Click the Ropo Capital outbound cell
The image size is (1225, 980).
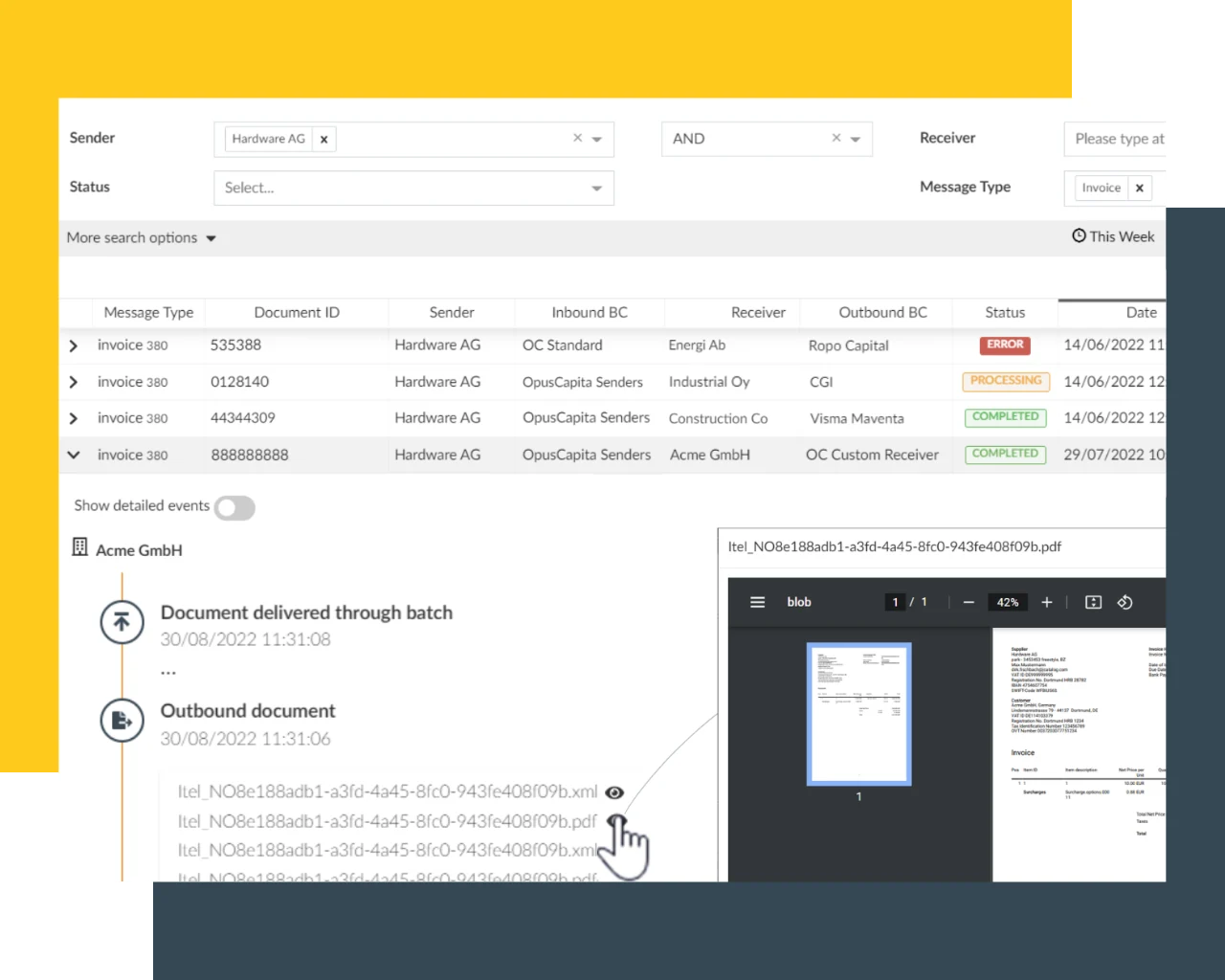click(848, 345)
